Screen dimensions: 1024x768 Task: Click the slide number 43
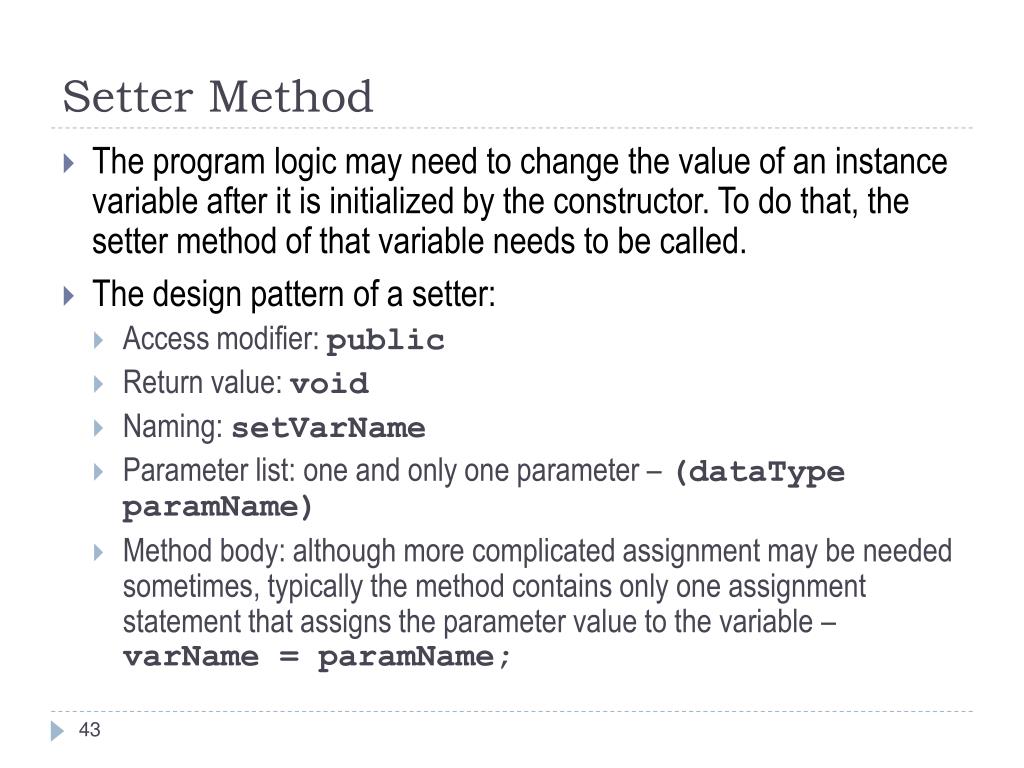(x=89, y=729)
